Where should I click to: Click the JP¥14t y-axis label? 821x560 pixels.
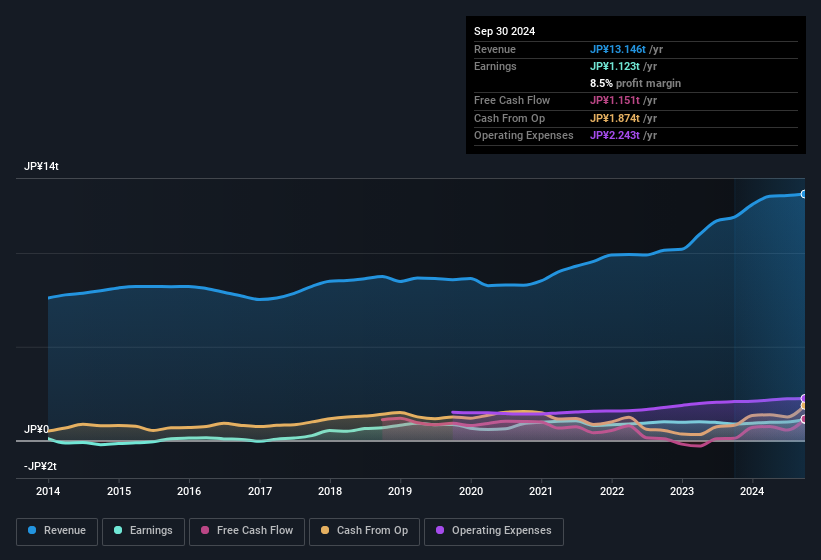point(42,167)
